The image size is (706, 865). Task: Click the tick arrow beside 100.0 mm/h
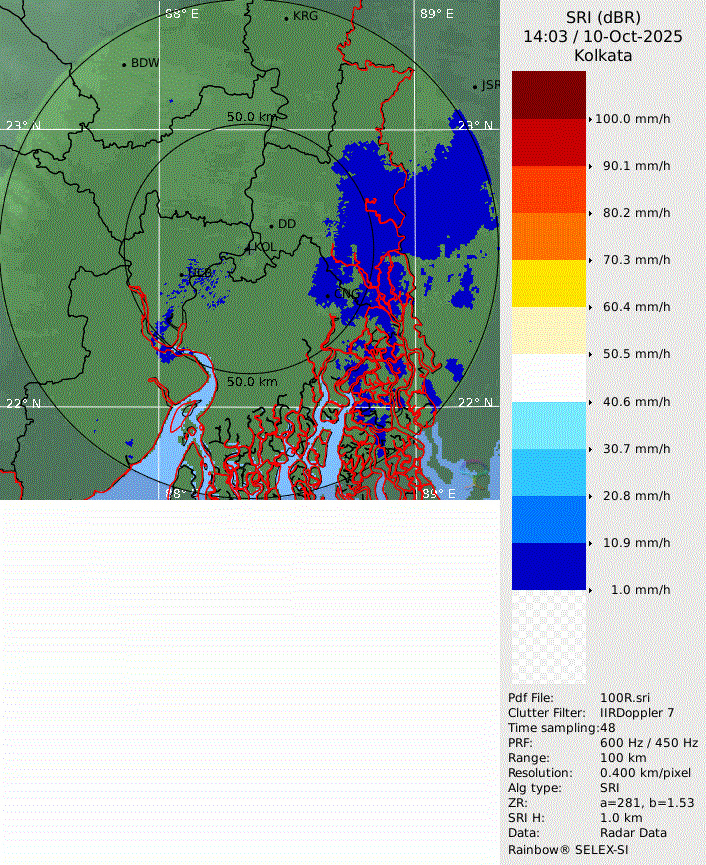590,119
